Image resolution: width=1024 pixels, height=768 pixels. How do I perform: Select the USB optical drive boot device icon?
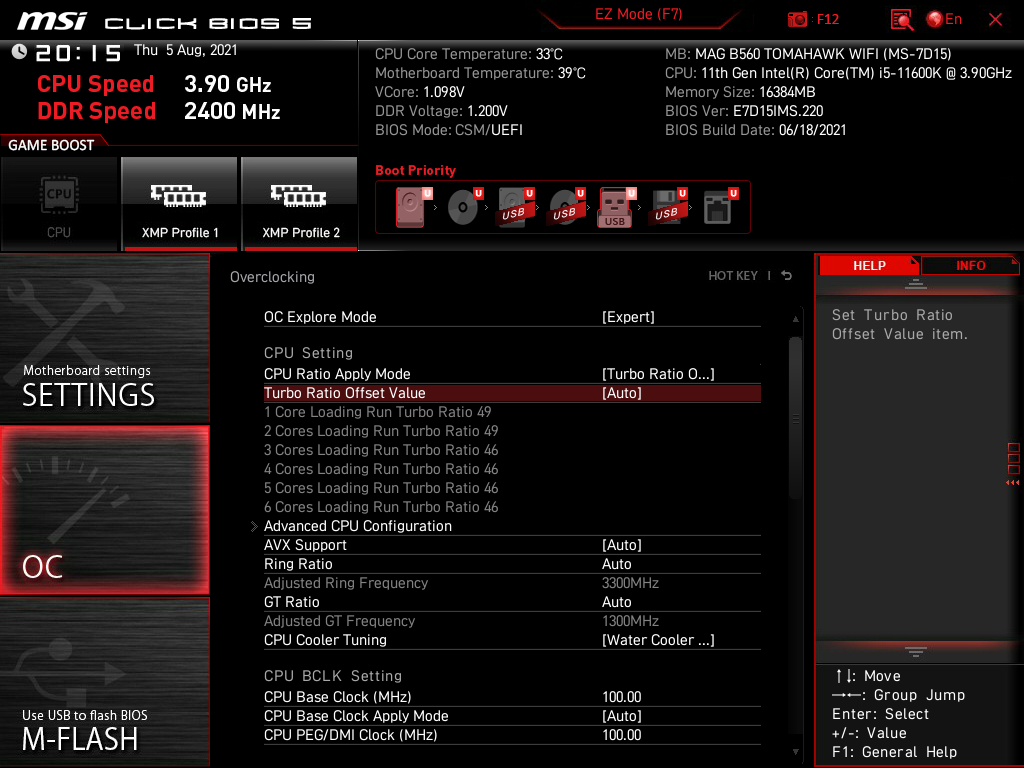[x=567, y=207]
